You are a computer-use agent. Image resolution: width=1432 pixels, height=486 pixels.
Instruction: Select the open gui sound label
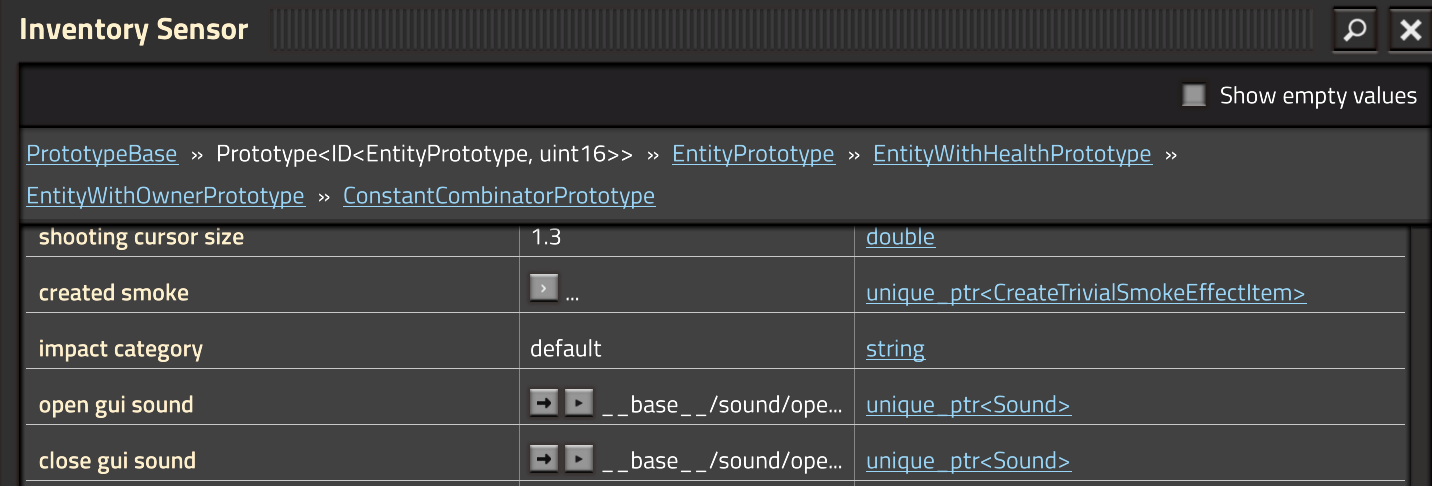tap(116, 405)
